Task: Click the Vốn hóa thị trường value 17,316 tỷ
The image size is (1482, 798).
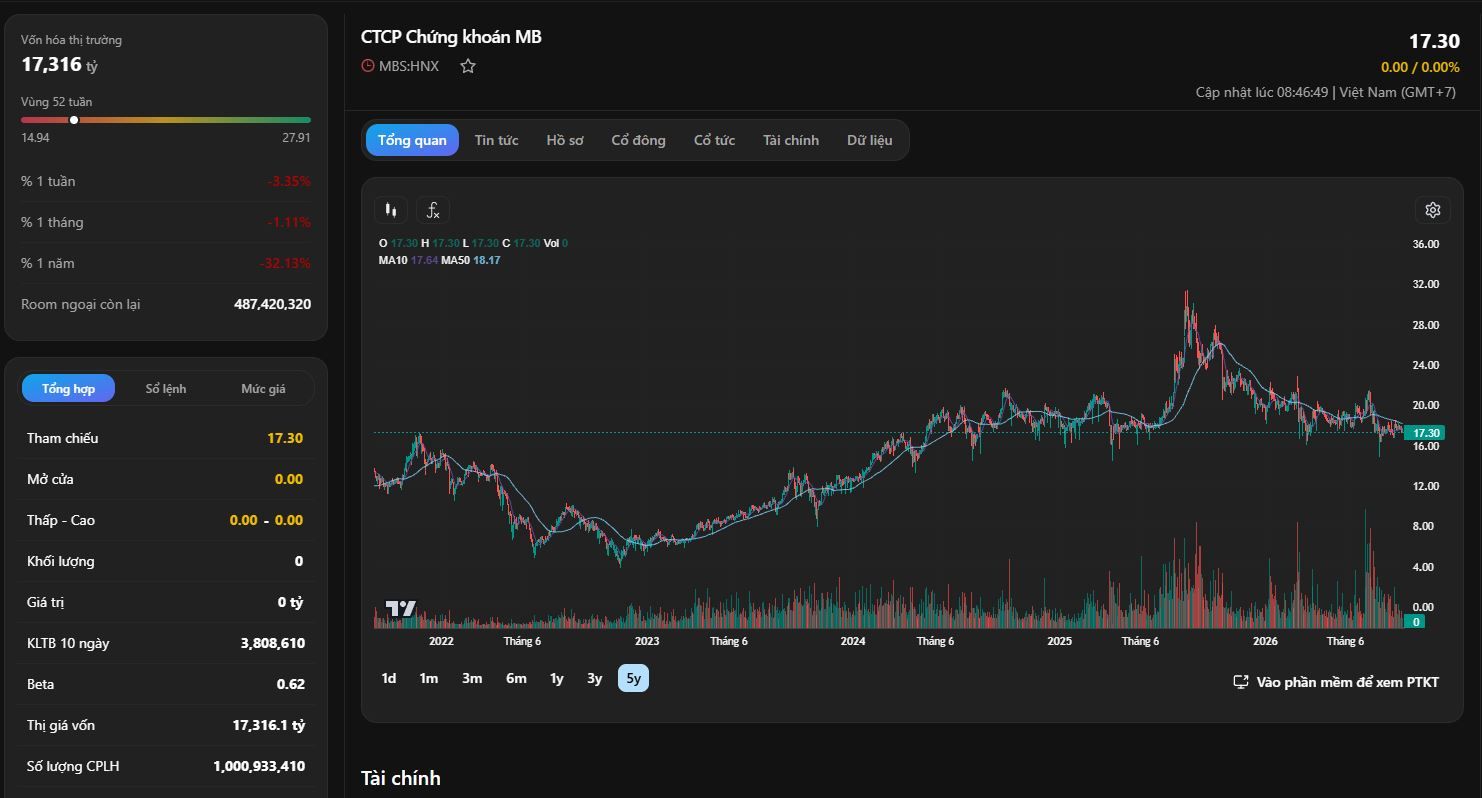Action: coord(60,65)
